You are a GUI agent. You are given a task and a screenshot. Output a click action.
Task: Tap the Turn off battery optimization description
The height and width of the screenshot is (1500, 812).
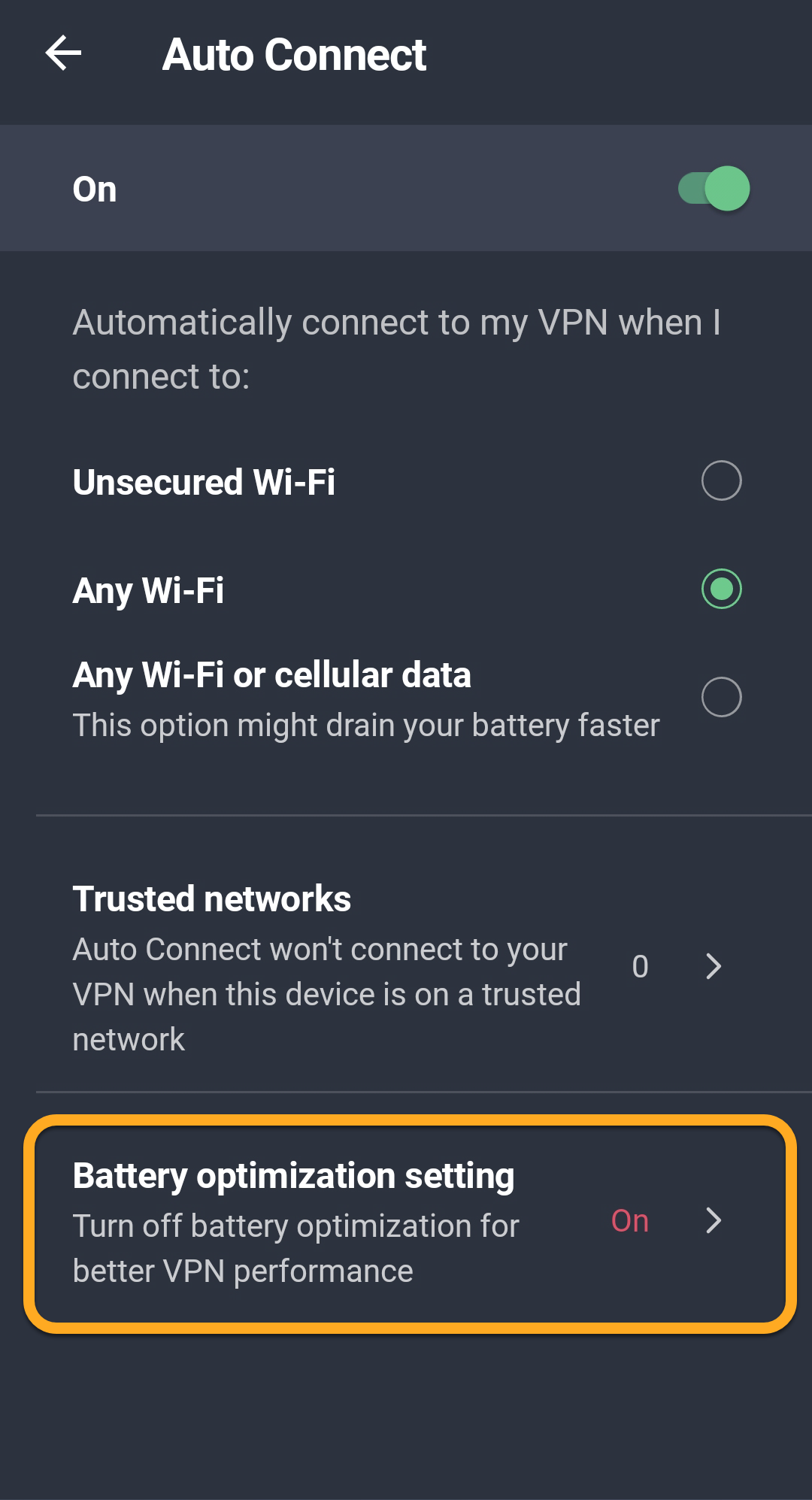295,1248
